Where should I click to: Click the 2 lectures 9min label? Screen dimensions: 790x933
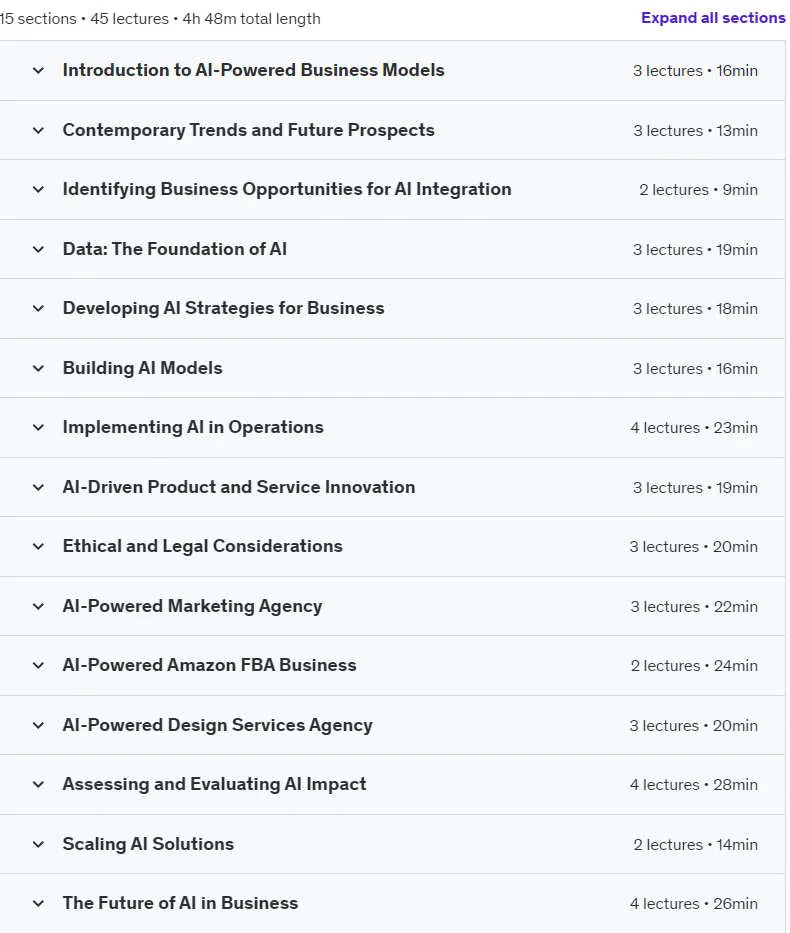tap(698, 189)
